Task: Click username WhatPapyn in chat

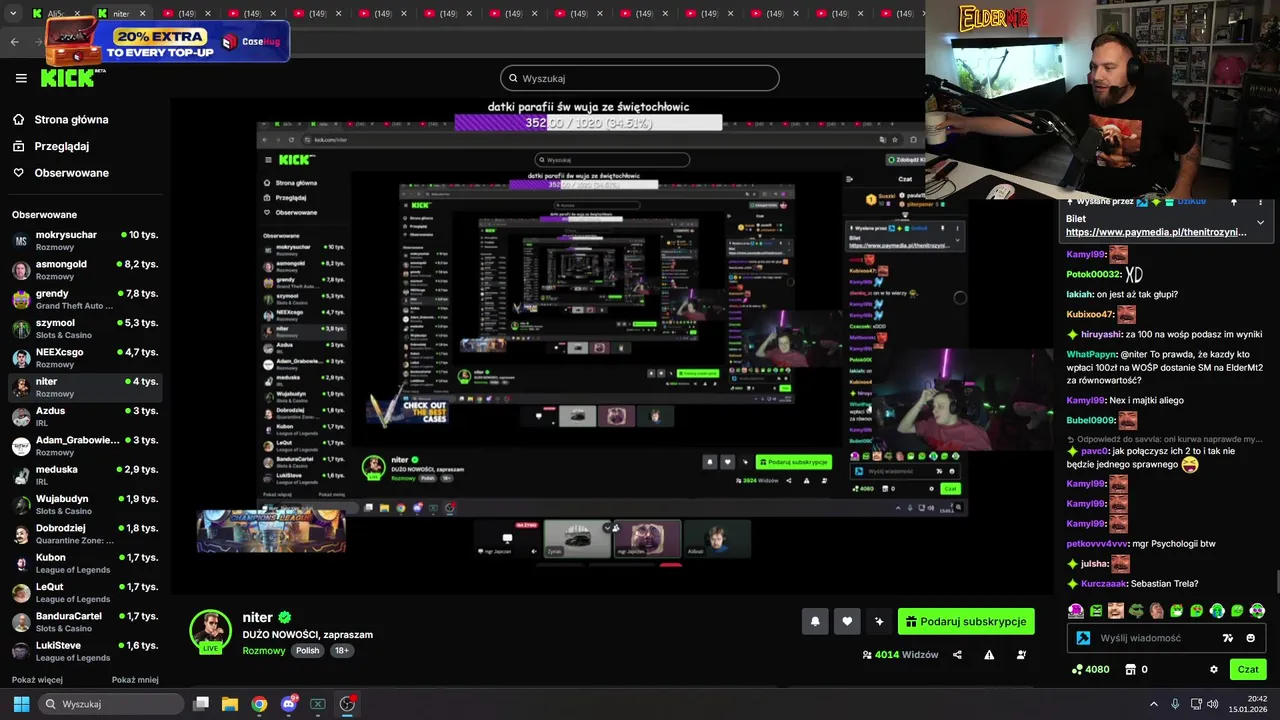Action: click(1091, 354)
